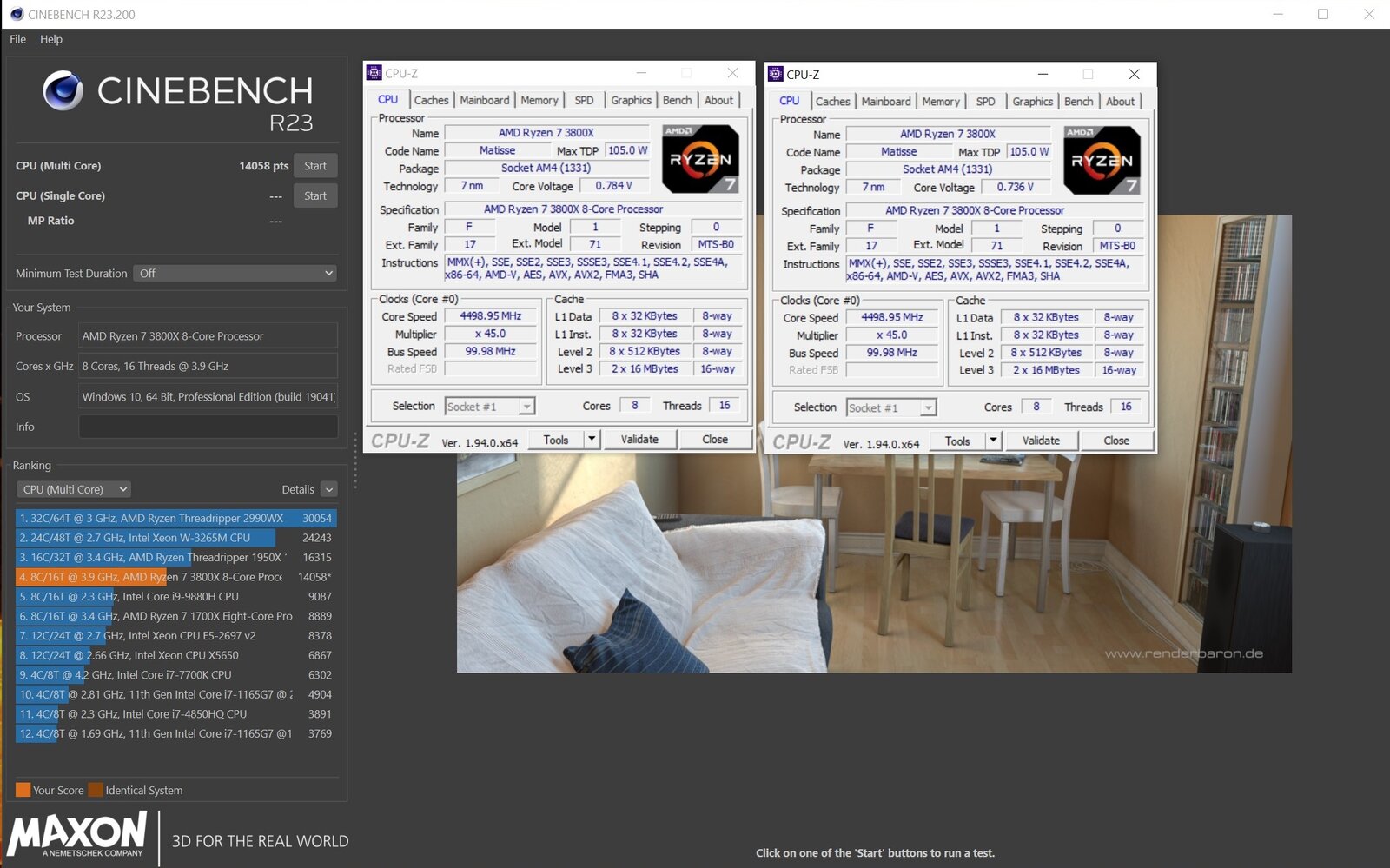1390x868 pixels.
Task: Expand Tools dropdown arrow in left CPU-Z
Action: 592,440
